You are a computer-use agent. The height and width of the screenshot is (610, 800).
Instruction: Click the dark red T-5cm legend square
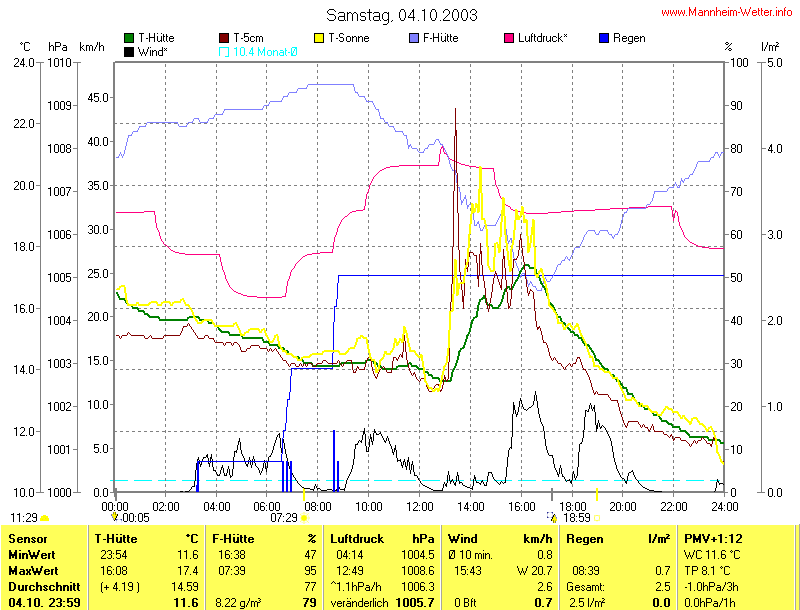(x=224, y=38)
